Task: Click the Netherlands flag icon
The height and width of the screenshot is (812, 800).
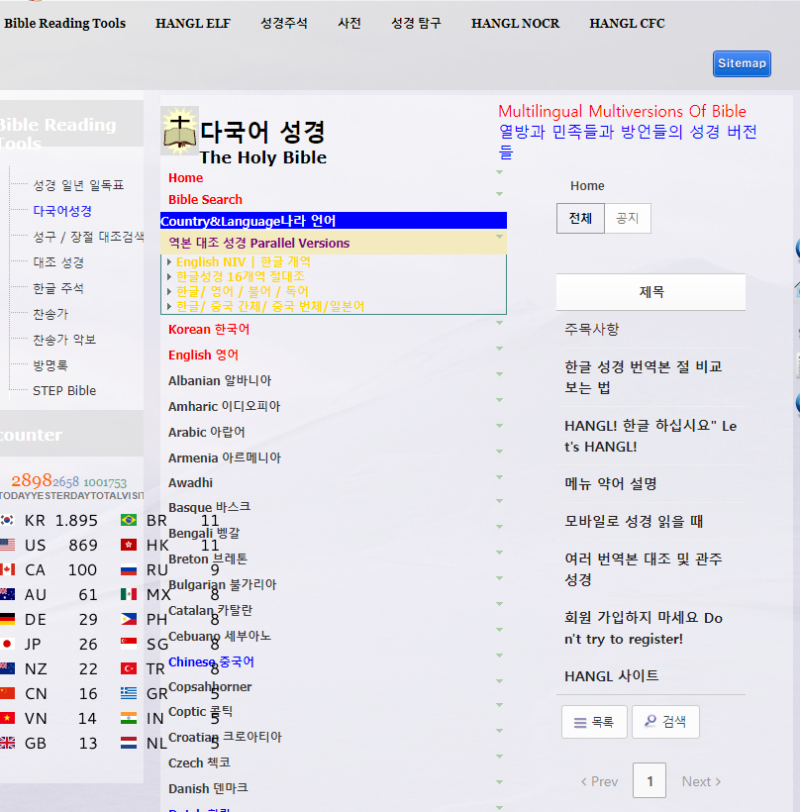Action: click(x=128, y=743)
